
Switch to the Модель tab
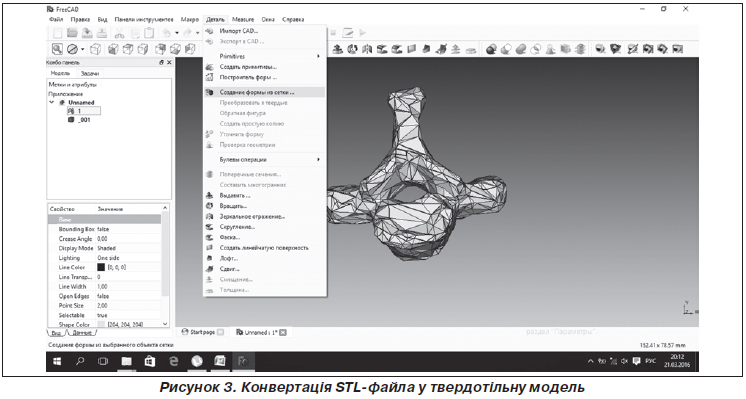coord(60,73)
